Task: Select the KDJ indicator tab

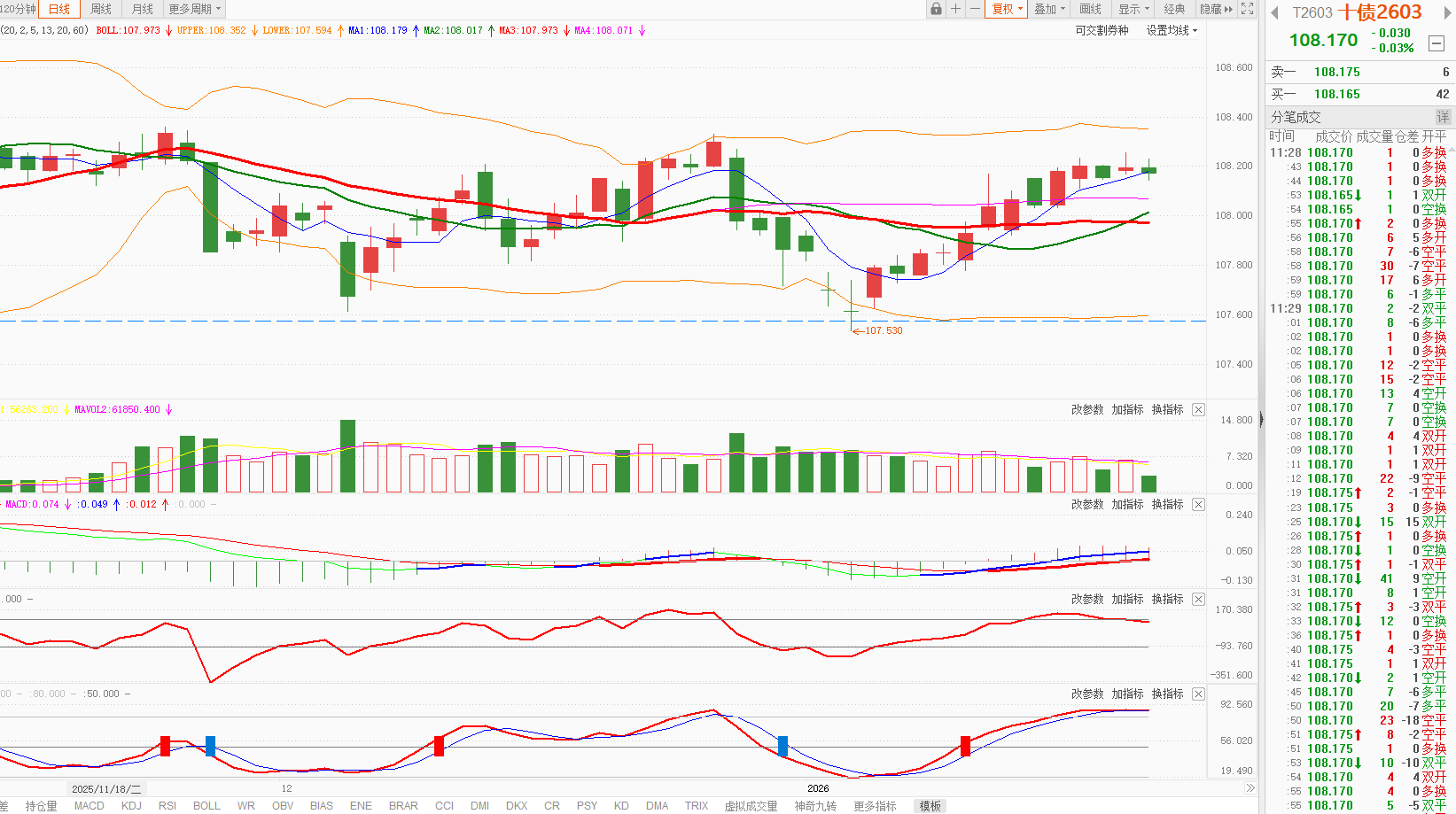Action: pos(131,806)
